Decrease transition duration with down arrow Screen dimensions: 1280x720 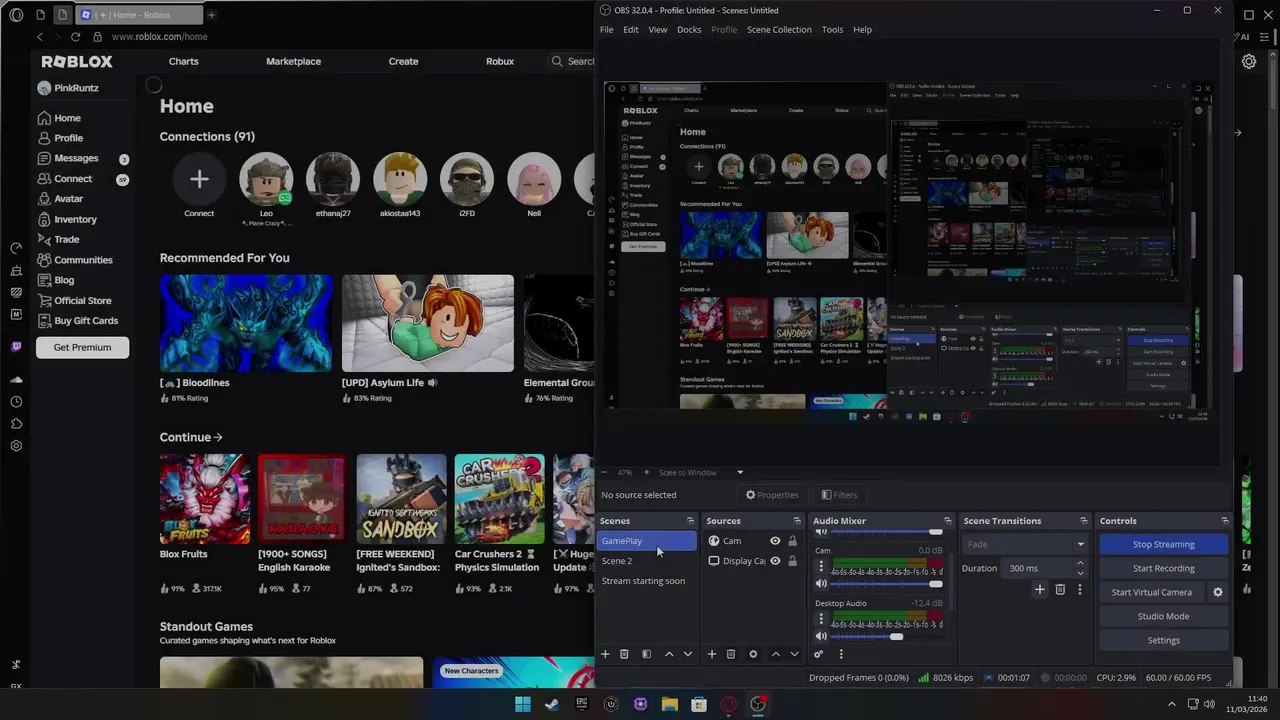(1080, 573)
